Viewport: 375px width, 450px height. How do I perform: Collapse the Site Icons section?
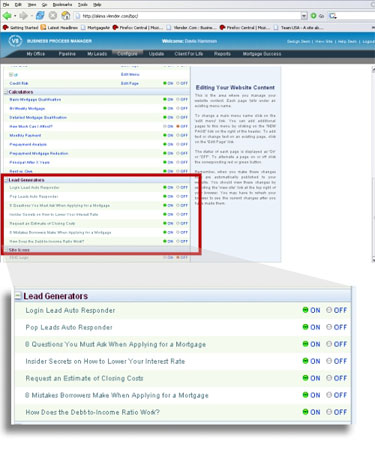pyautogui.click(x=6, y=250)
